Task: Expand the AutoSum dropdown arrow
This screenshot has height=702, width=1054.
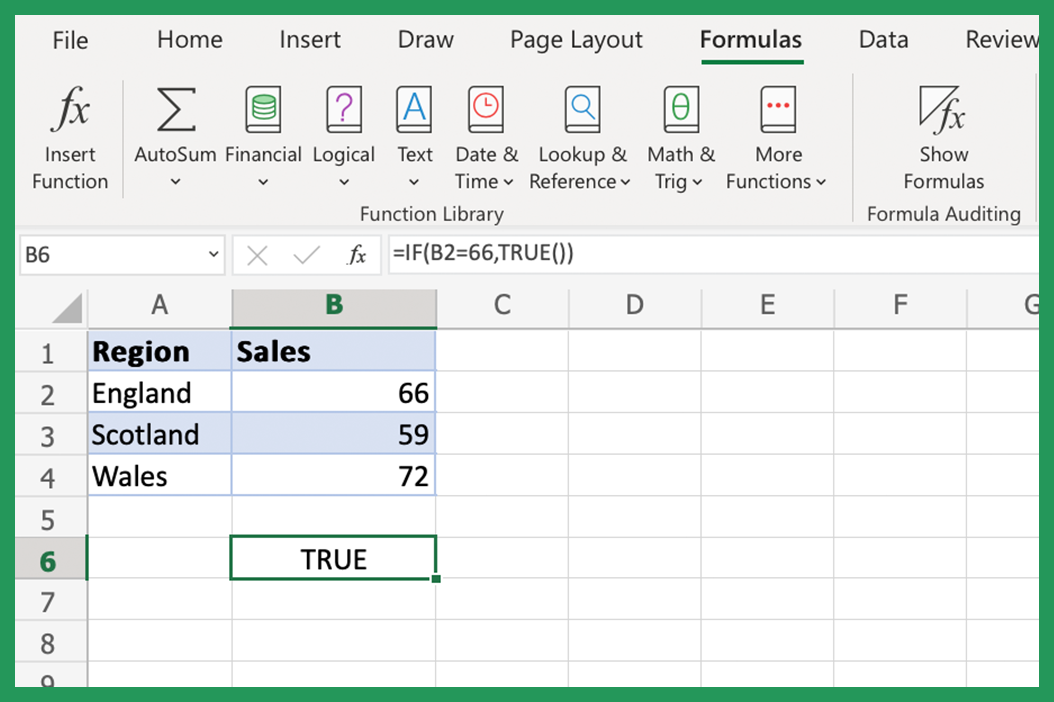Action: click(x=175, y=182)
